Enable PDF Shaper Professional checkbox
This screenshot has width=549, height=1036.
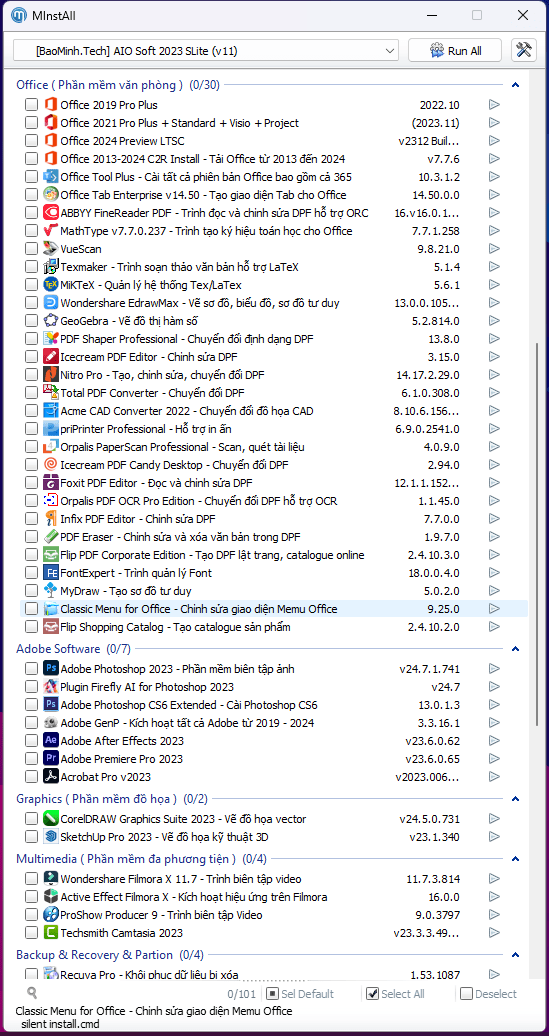pyautogui.click(x=31, y=339)
